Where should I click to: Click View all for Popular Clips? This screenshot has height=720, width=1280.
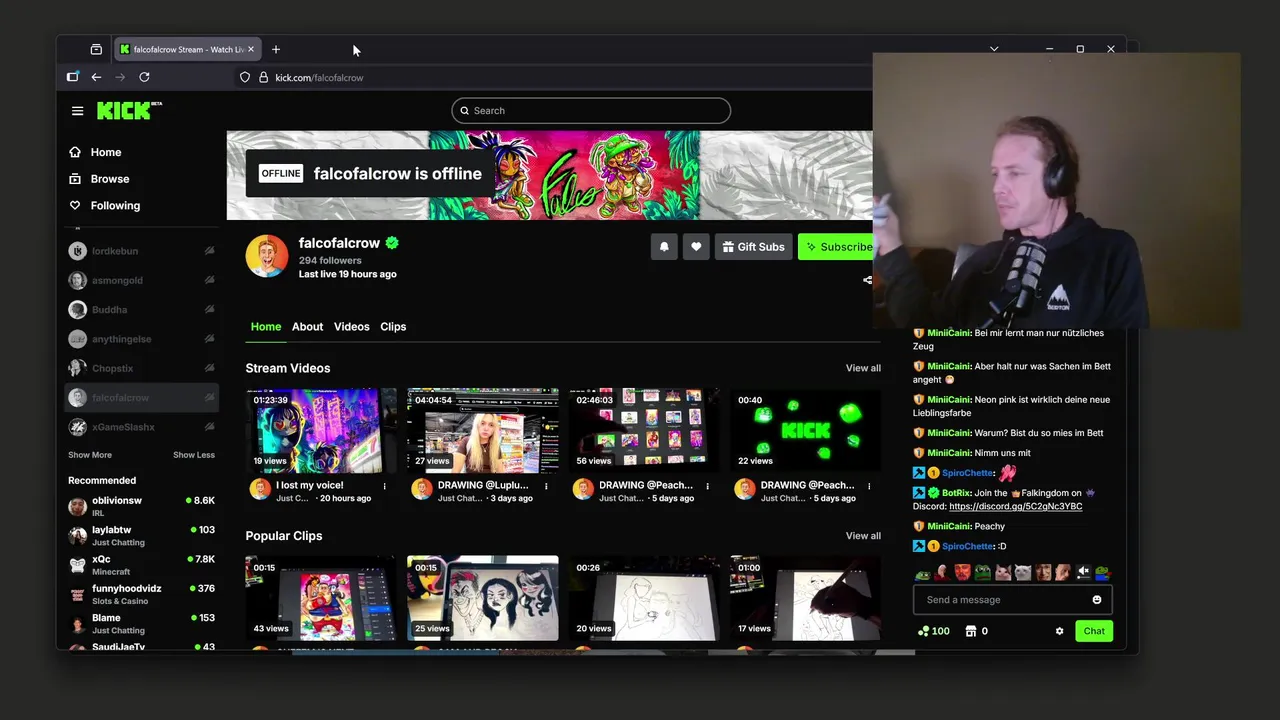(863, 536)
